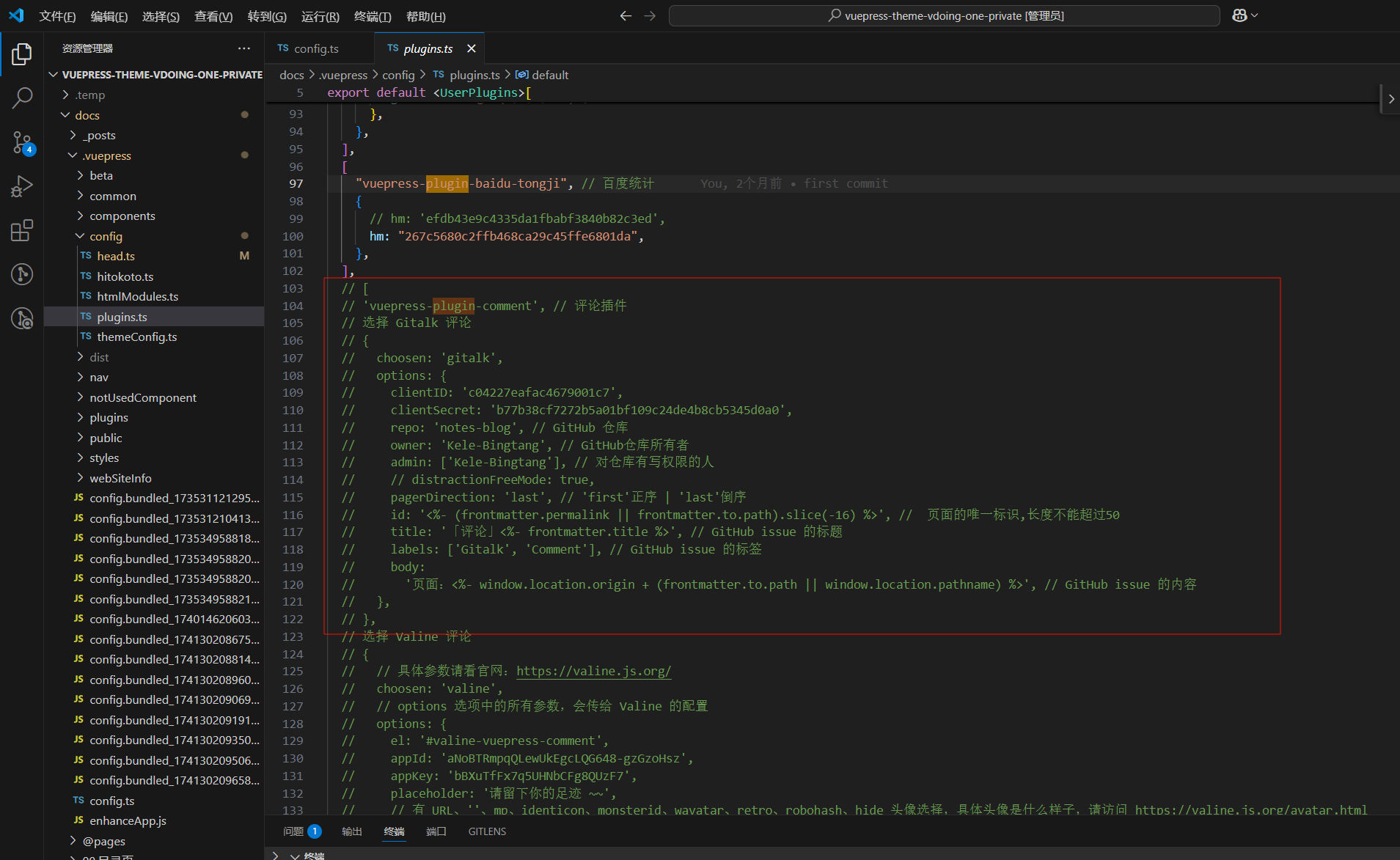
Task: Click the command center search field
Action: [x=944, y=15]
